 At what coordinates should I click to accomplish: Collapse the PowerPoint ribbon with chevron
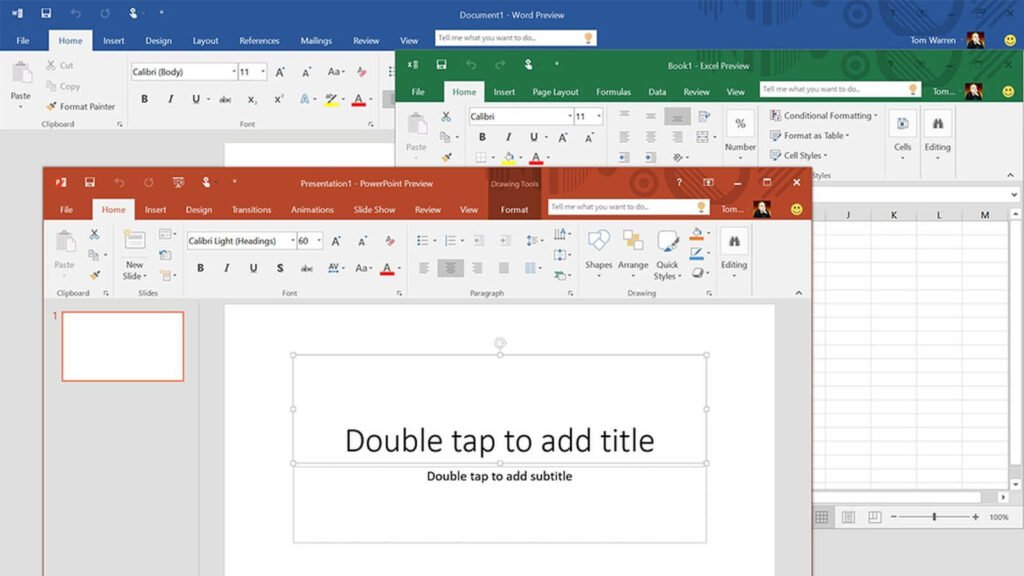click(x=798, y=293)
